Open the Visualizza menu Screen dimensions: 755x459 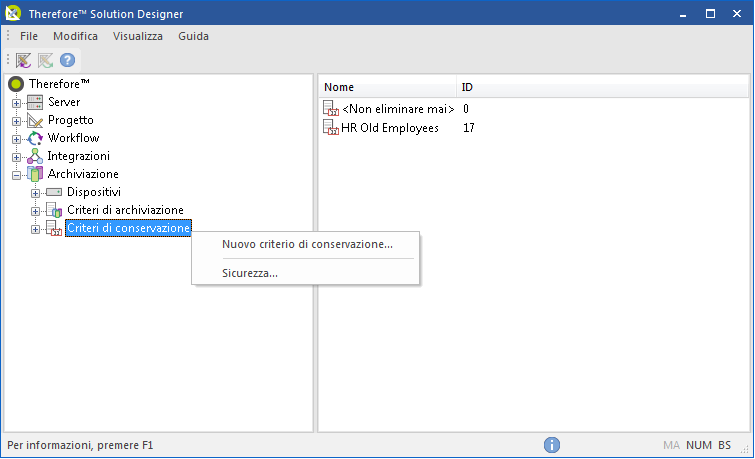pyautogui.click(x=137, y=36)
